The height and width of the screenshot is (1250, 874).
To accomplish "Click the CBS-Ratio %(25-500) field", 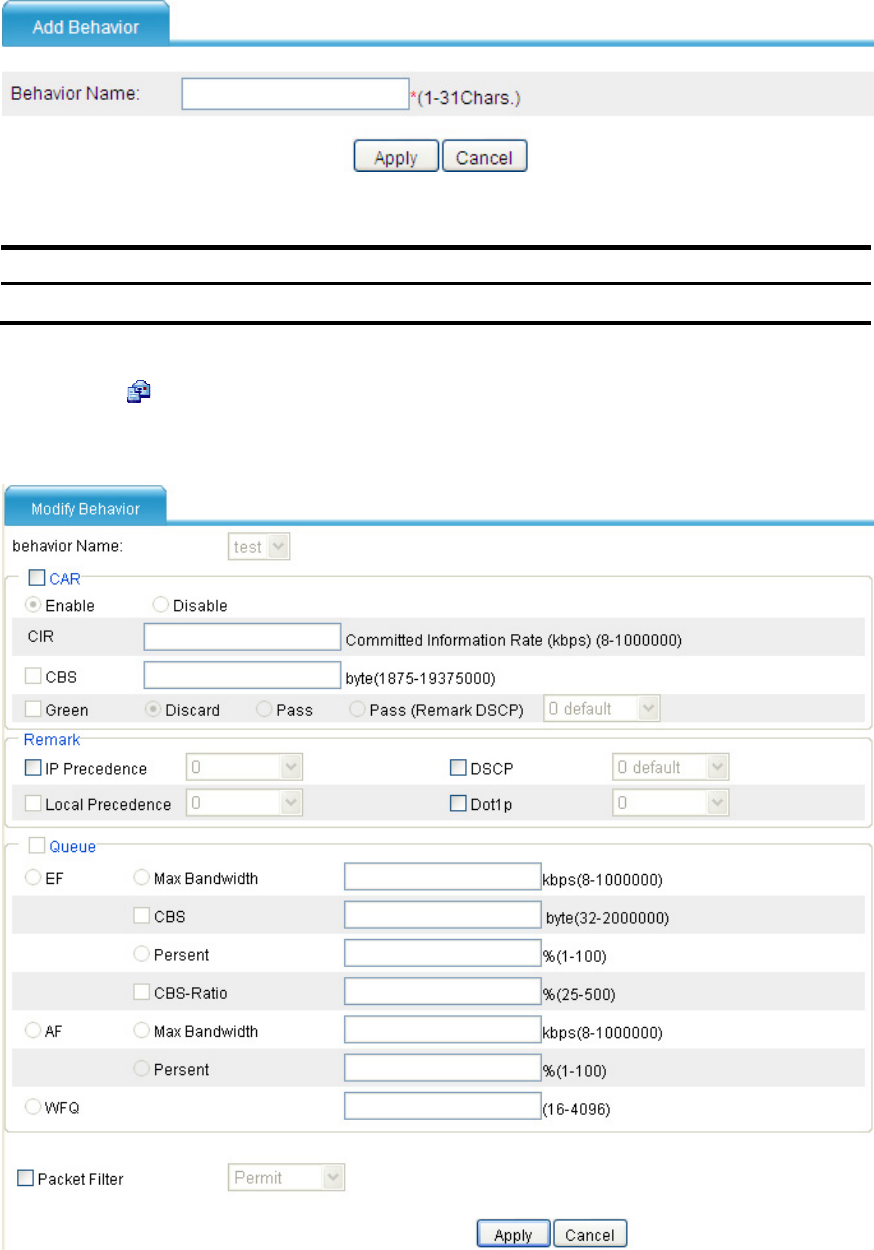I will click(x=442, y=991).
